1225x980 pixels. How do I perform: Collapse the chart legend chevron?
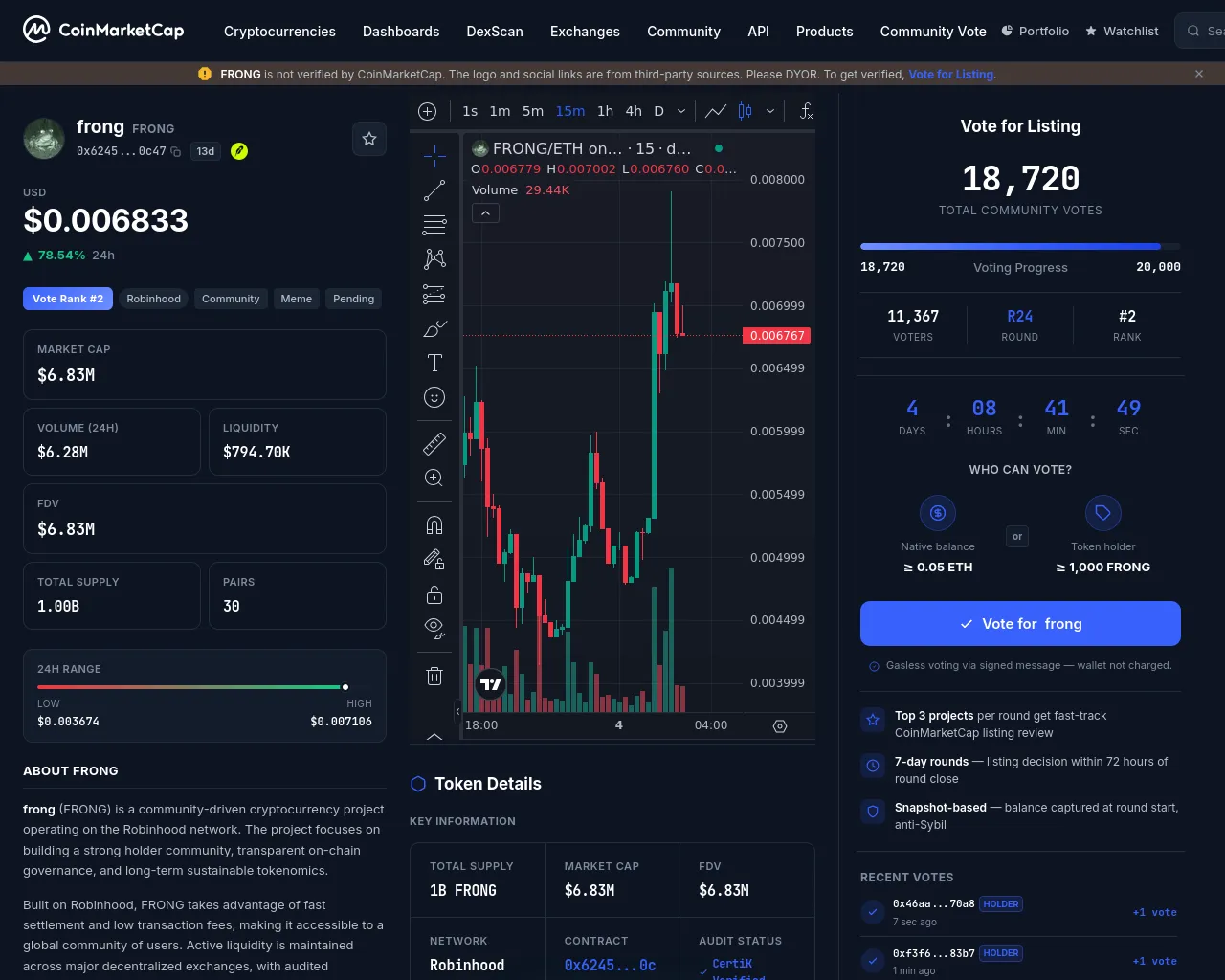pos(485,212)
